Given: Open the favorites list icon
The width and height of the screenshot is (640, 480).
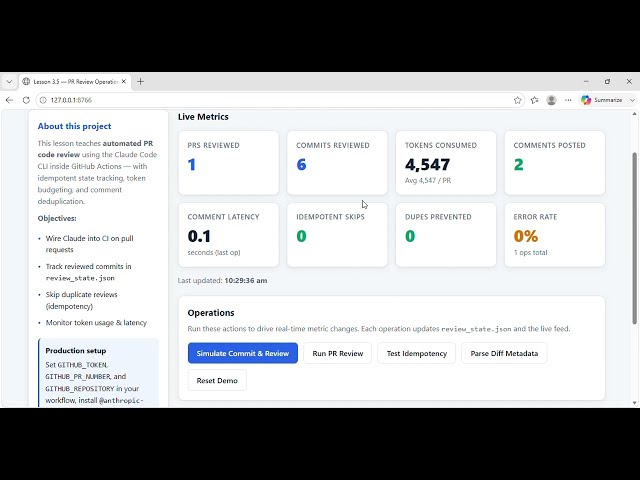Looking at the screenshot, I should (535, 100).
